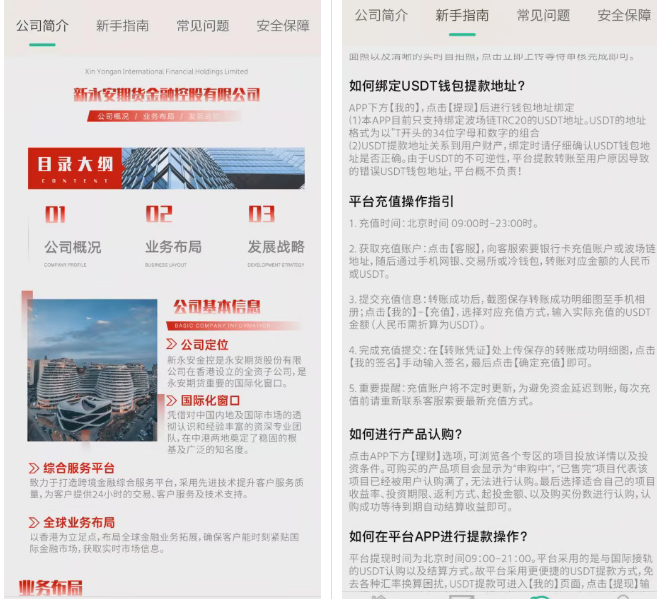Select the active 新手指南 tab in right screen

pos(462,15)
